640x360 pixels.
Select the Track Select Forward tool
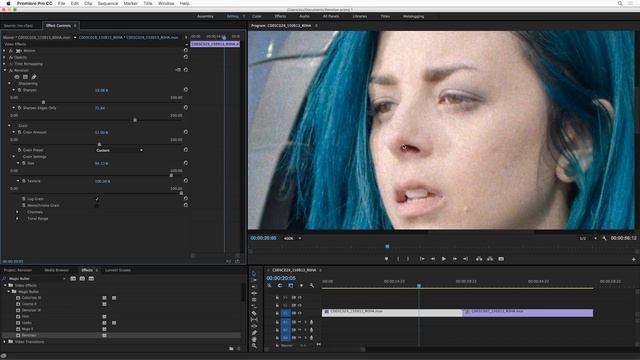point(254,280)
